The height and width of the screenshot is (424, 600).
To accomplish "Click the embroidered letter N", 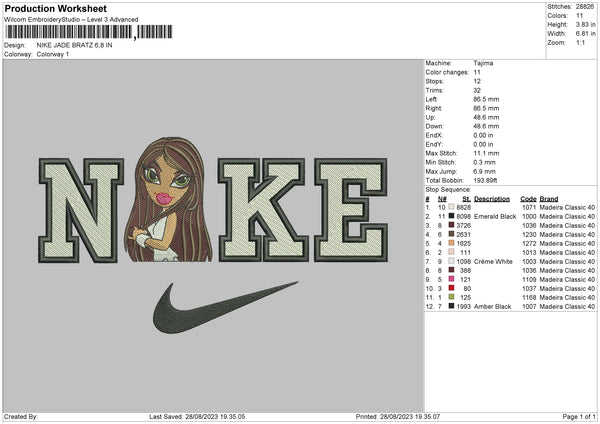I will [84, 208].
